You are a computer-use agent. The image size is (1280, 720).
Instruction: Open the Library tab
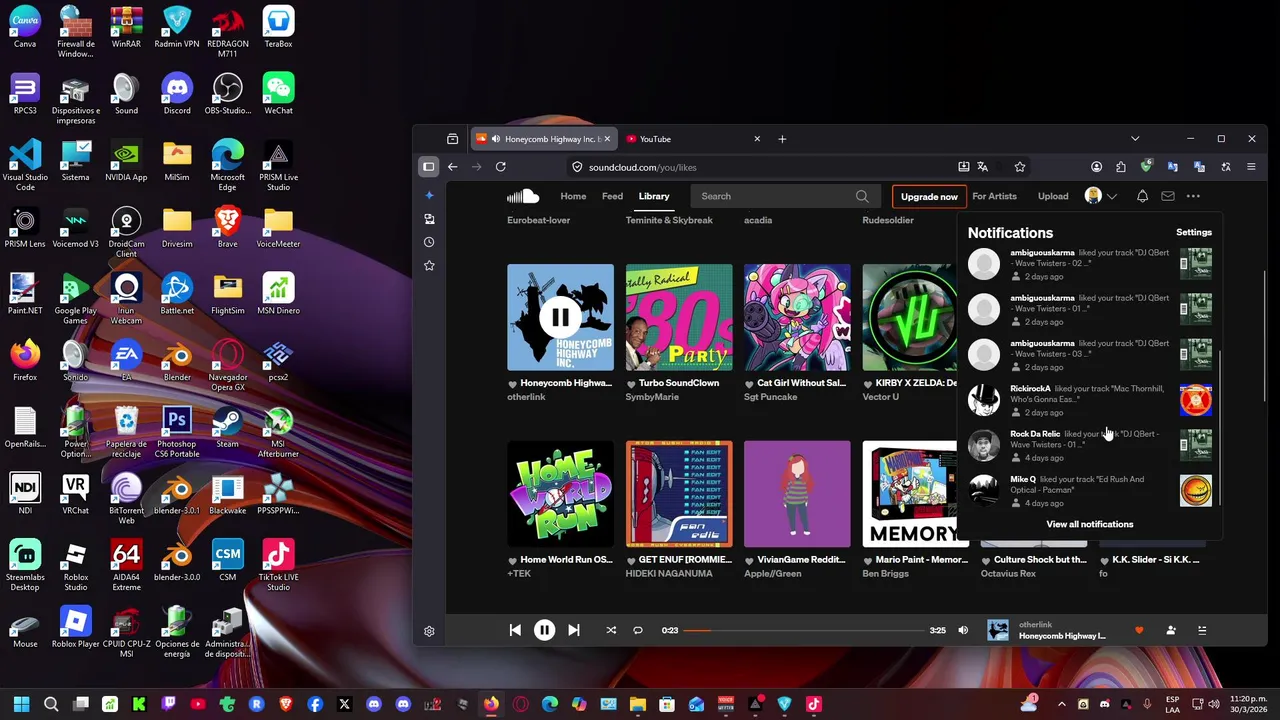coord(654,196)
